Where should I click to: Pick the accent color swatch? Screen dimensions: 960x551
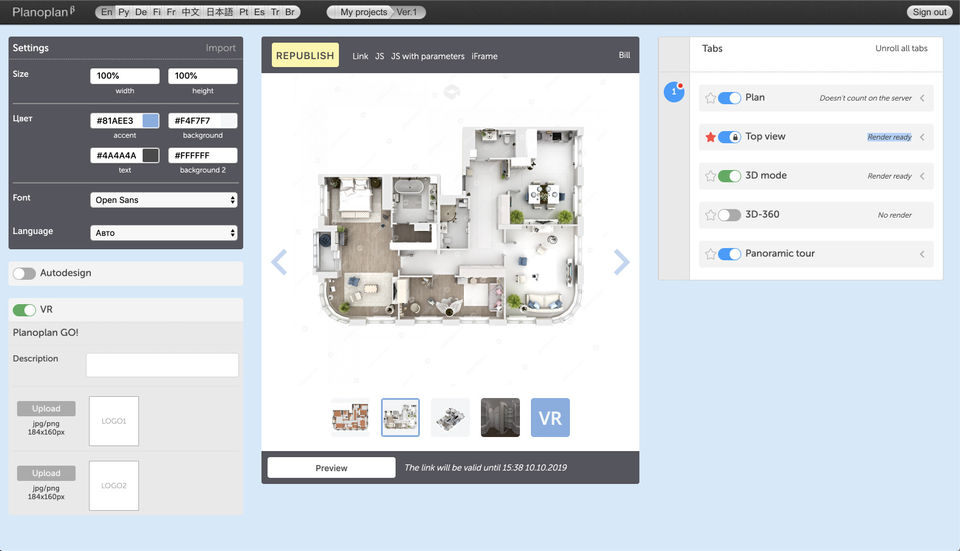151,121
